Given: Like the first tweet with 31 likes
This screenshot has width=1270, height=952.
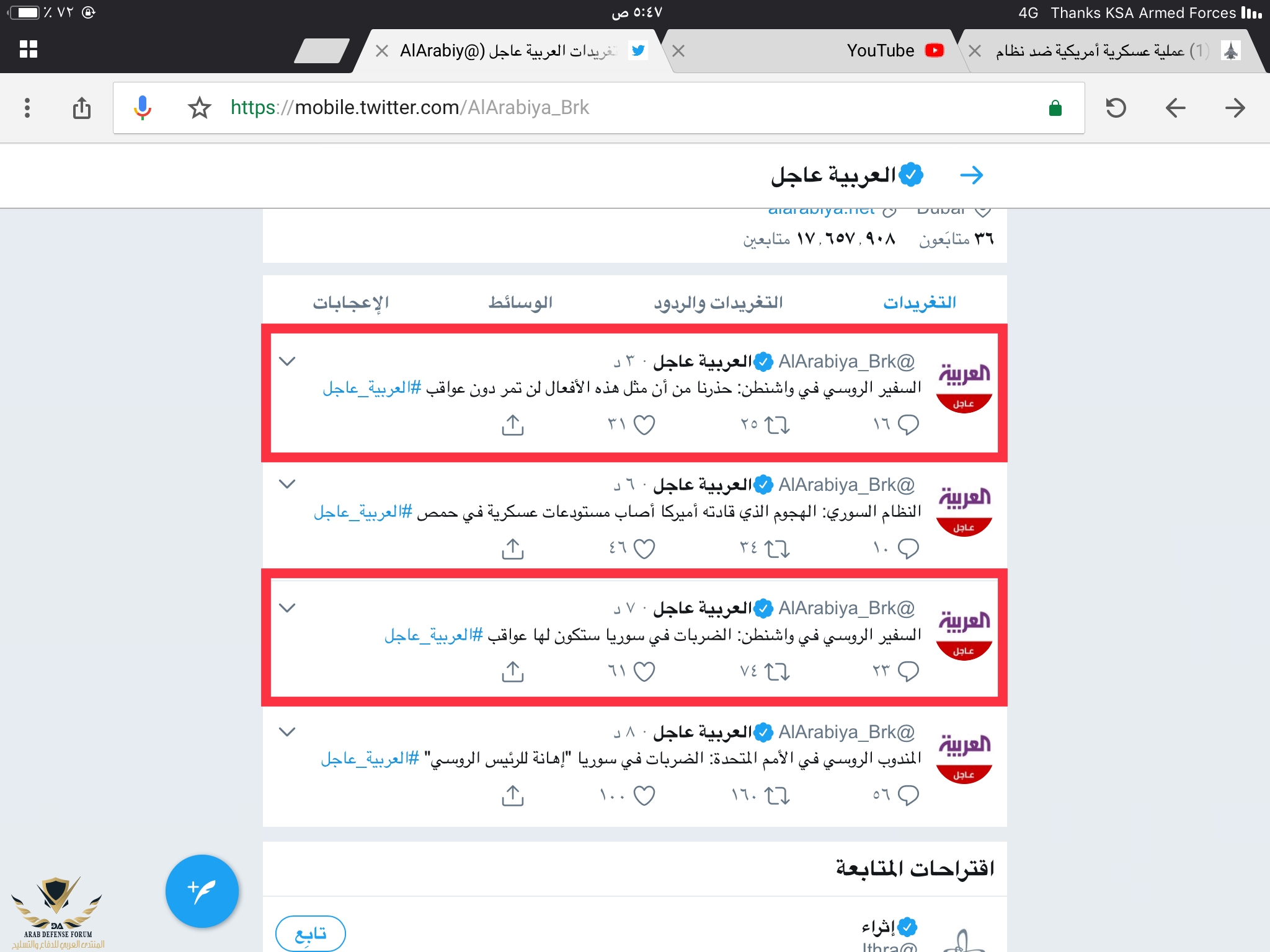Looking at the screenshot, I should pos(644,425).
